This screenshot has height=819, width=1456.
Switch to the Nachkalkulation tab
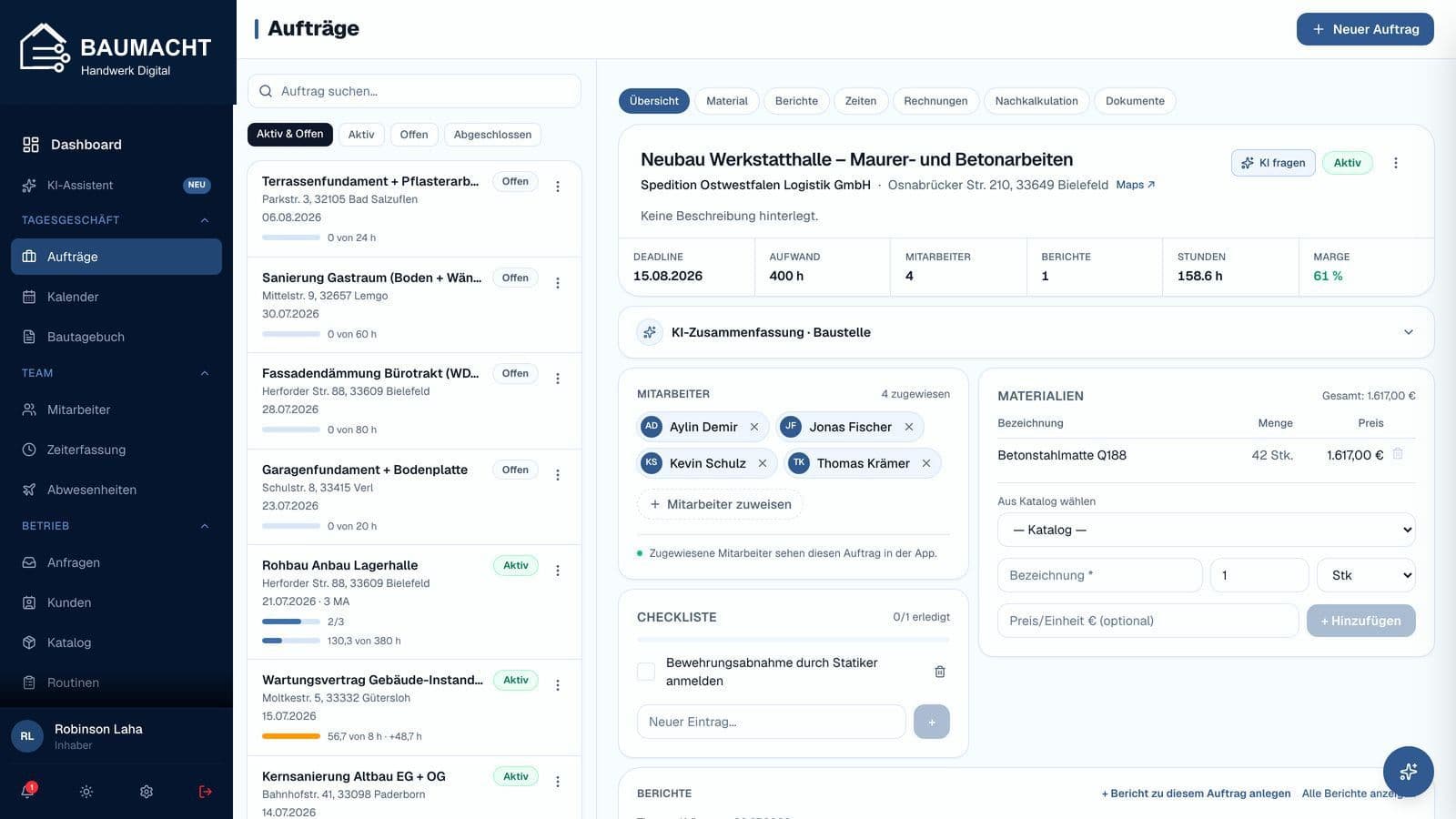pyautogui.click(x=1036, y=101)
